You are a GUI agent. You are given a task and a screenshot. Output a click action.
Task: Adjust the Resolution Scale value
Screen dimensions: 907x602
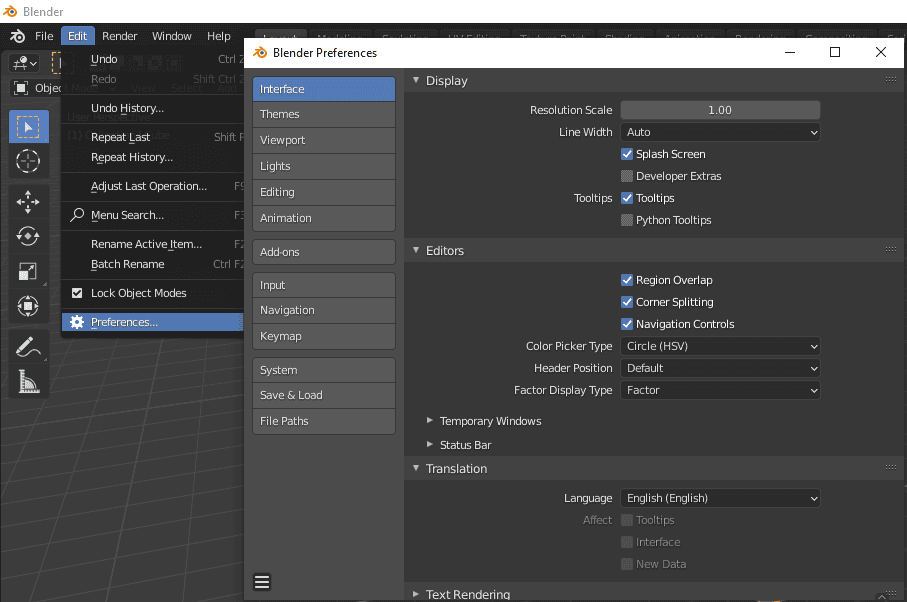tap(720, 110)
